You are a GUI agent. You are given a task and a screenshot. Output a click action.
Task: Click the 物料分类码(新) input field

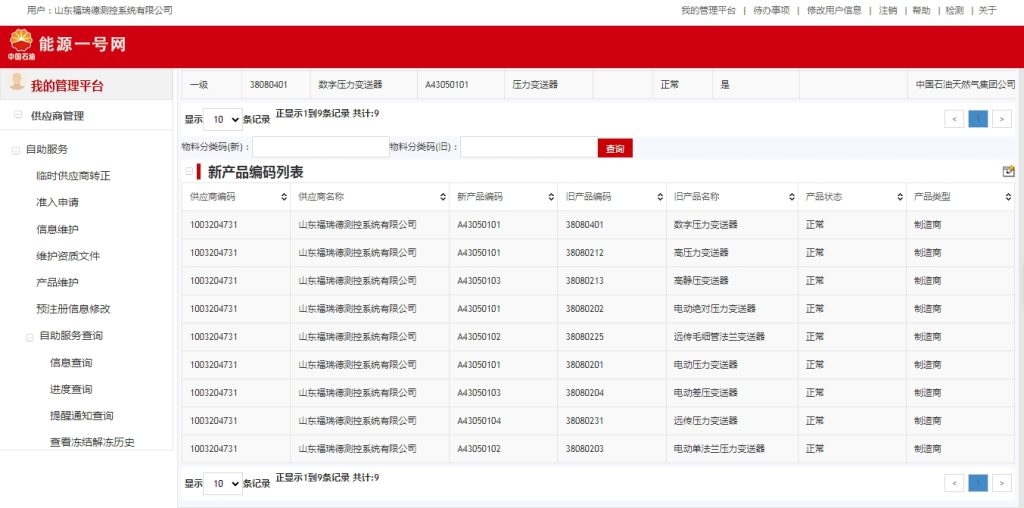click(x=319, y=148)
